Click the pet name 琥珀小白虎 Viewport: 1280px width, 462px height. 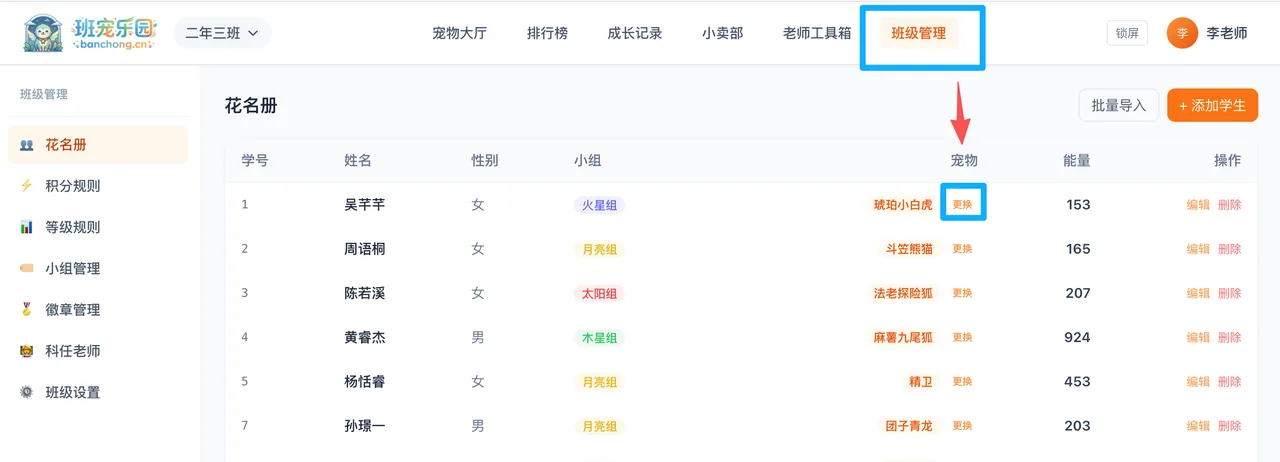click(x=903, y=205)
